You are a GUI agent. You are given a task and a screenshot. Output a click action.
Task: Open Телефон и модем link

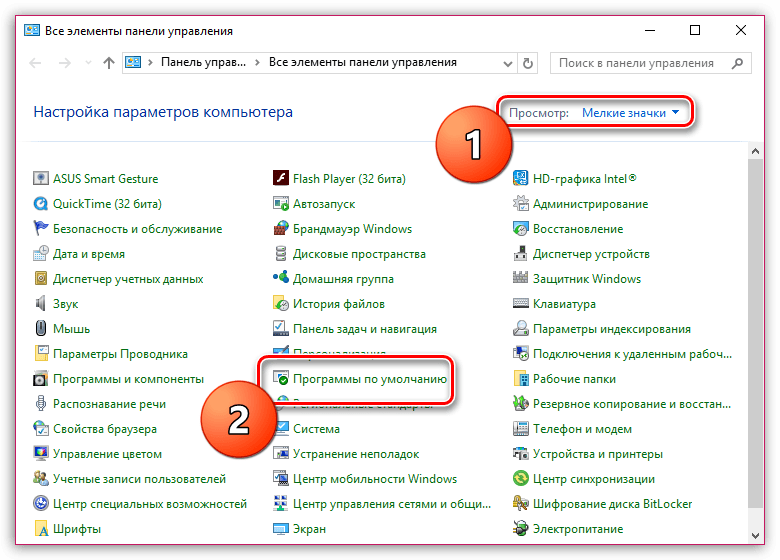tap(582, 429)
